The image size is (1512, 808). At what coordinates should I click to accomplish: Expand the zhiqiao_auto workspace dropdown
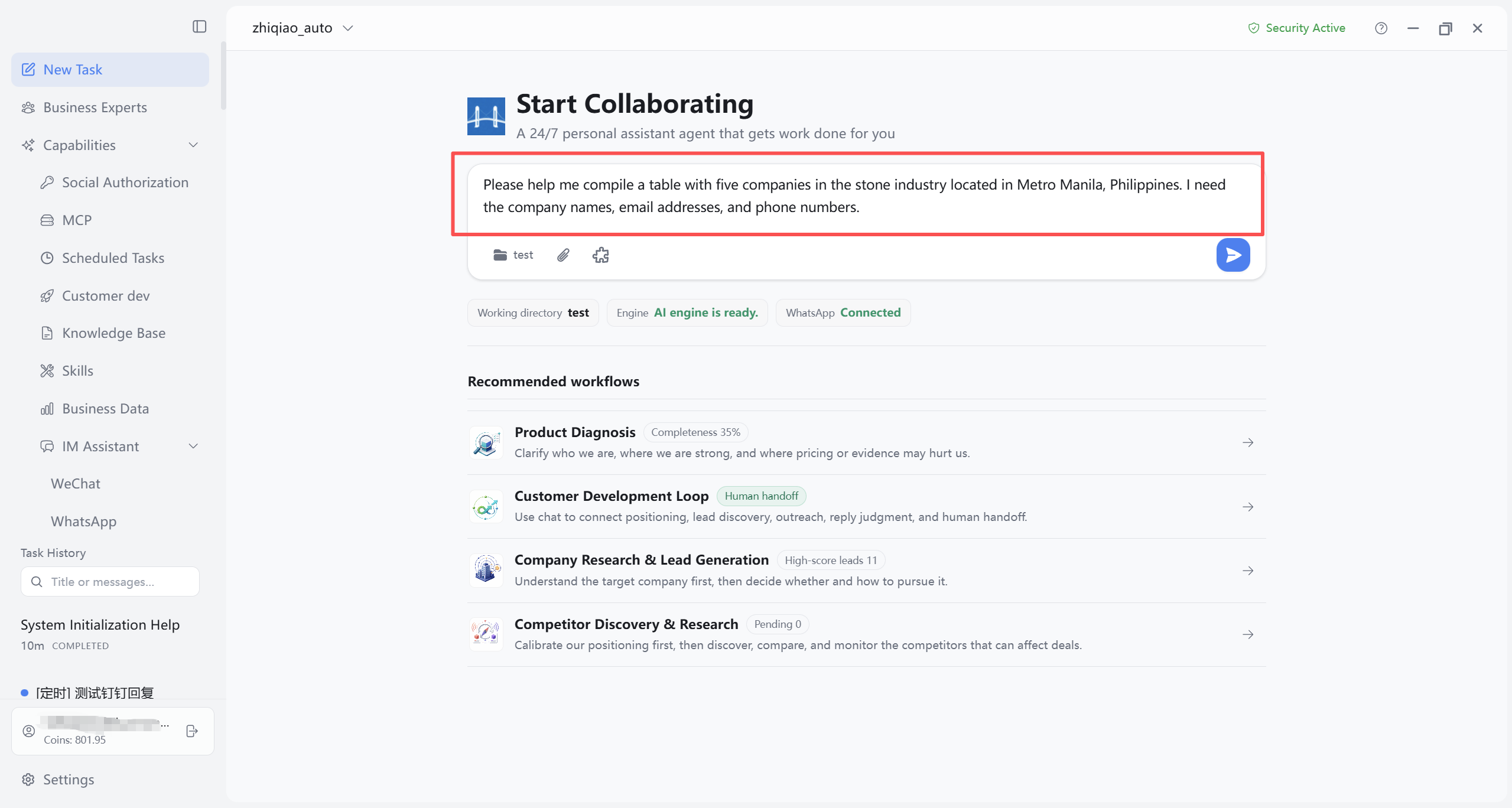(303, 28)
